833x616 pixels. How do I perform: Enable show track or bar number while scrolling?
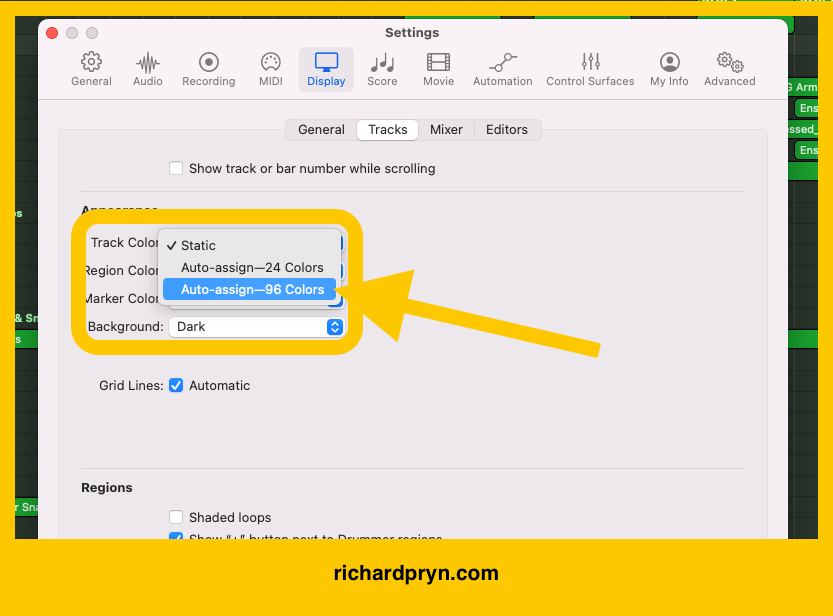coord(176,168)
